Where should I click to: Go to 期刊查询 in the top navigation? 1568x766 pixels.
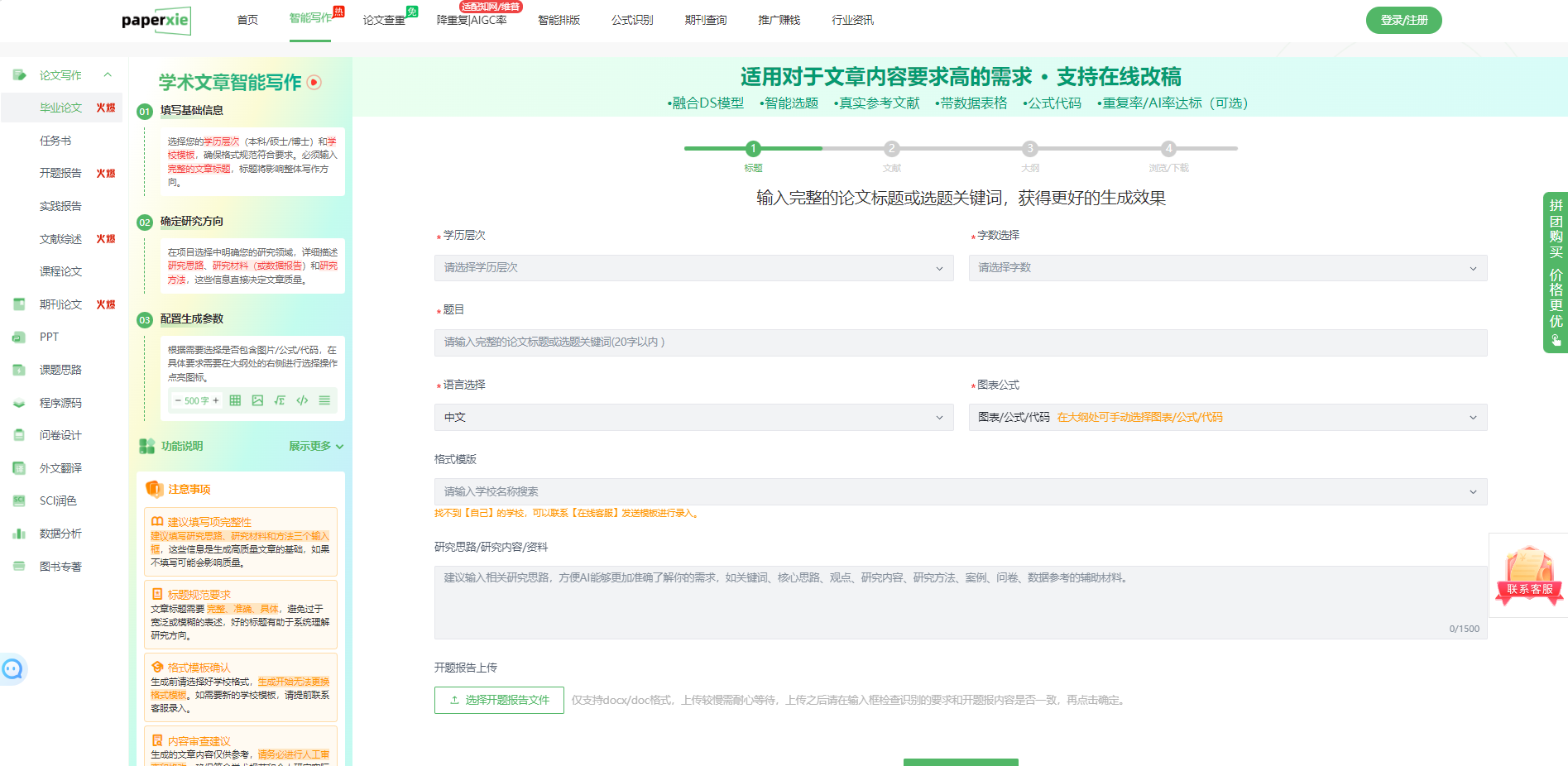tap(705, 20)
